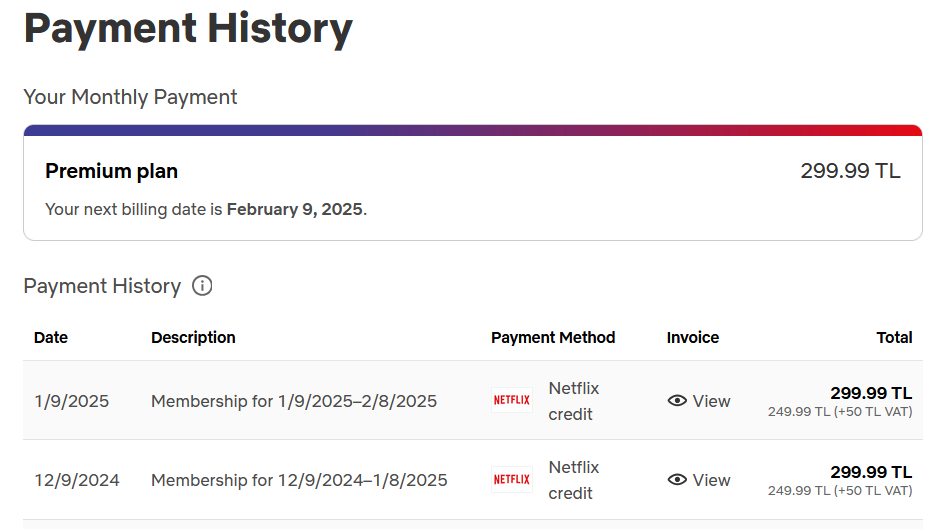Select the Membership for 12/9/2024–1/8/2025 description
The width and height of the screenshot is (950, 529).
click(299, 480)
